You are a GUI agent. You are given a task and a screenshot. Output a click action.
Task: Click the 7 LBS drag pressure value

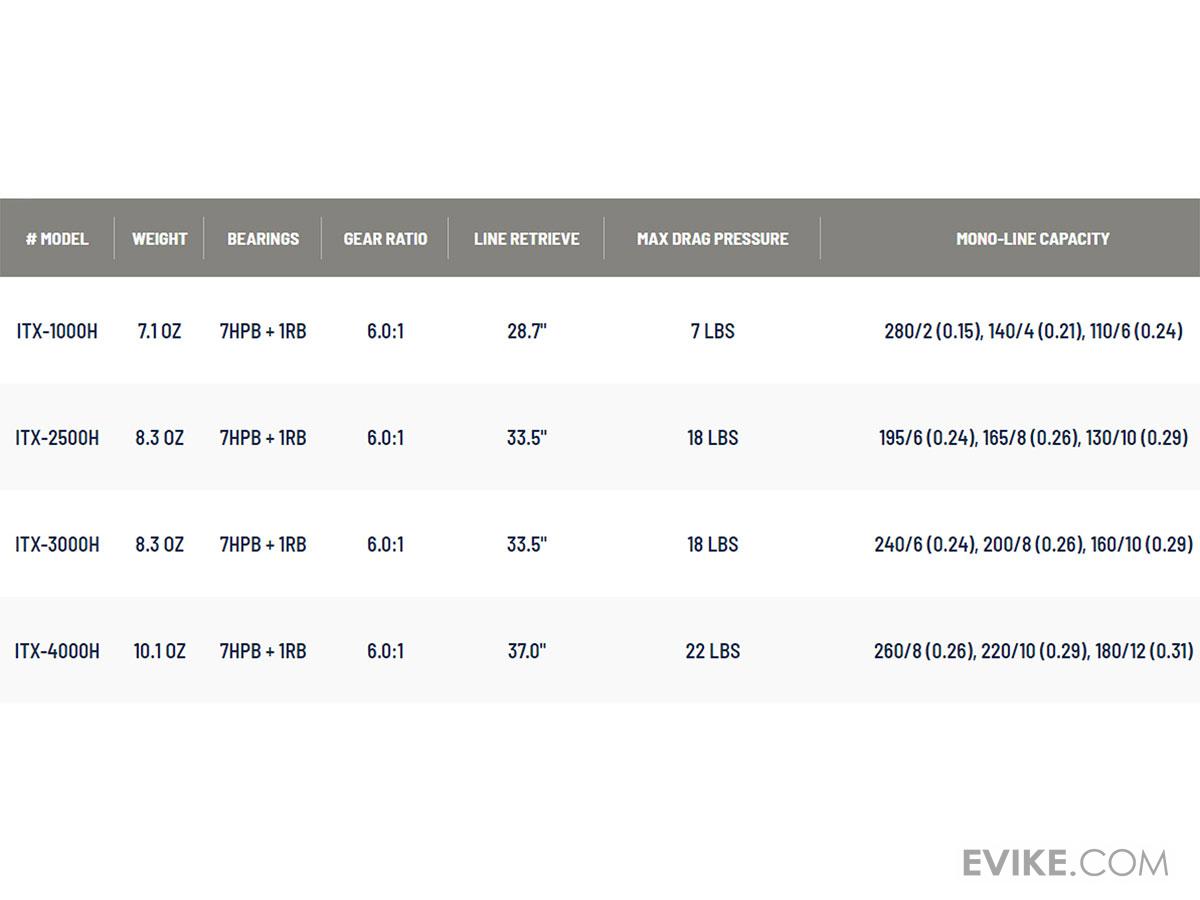point(712,331)
